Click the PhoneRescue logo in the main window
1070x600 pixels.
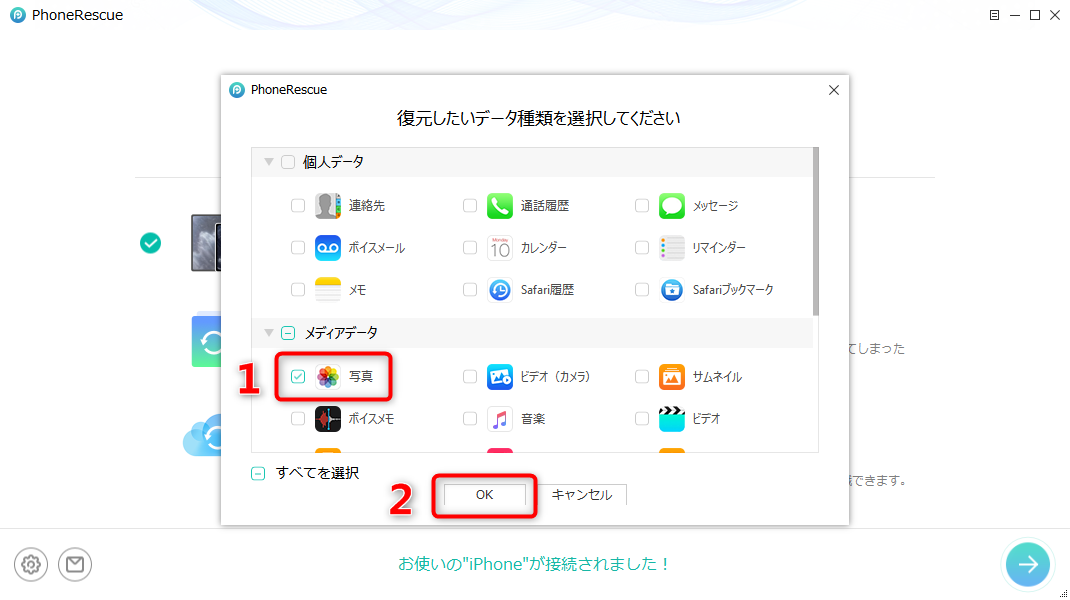tap(18, 15)
